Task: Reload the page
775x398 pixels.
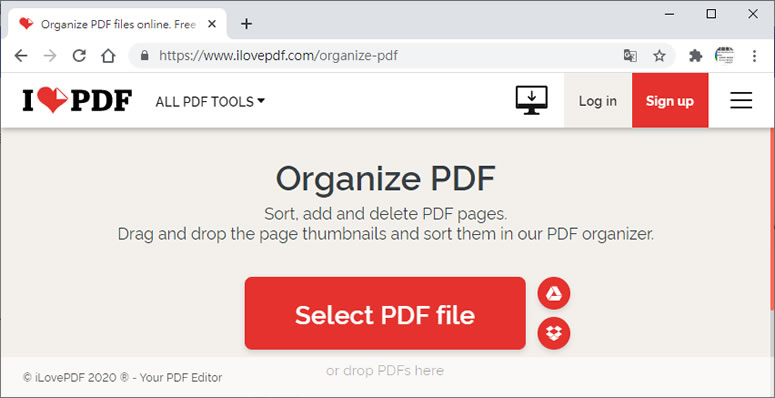Action: [x=79, y=55]
